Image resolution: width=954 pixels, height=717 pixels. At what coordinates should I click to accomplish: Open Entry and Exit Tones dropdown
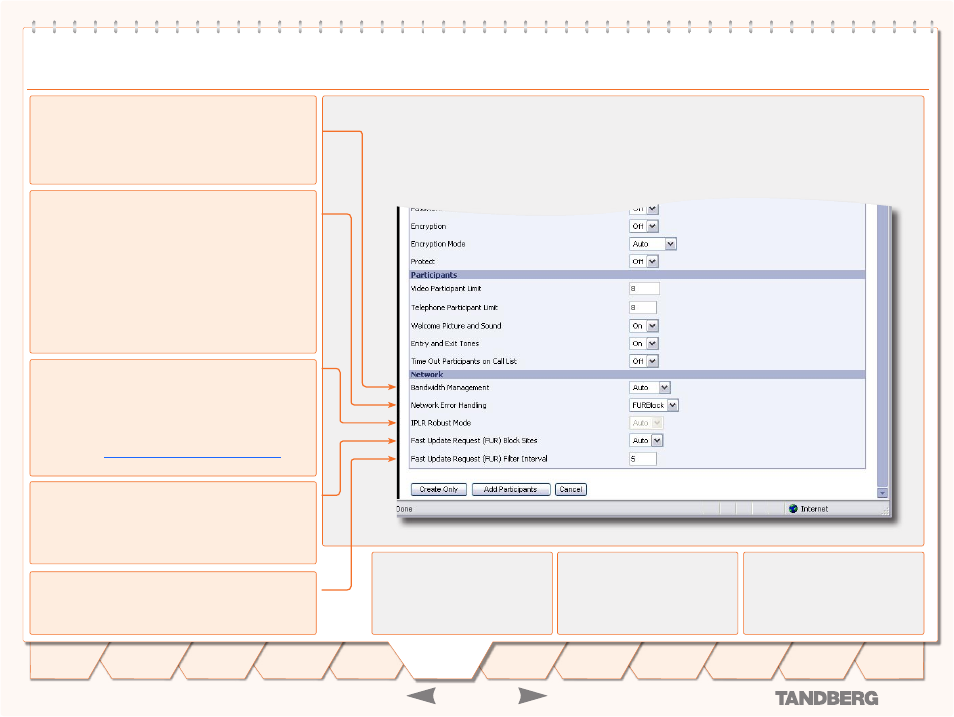pos(644,344)
